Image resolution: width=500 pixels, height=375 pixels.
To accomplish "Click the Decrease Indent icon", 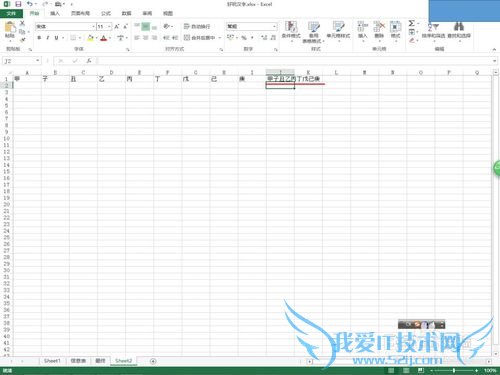I will pos(166,38).
